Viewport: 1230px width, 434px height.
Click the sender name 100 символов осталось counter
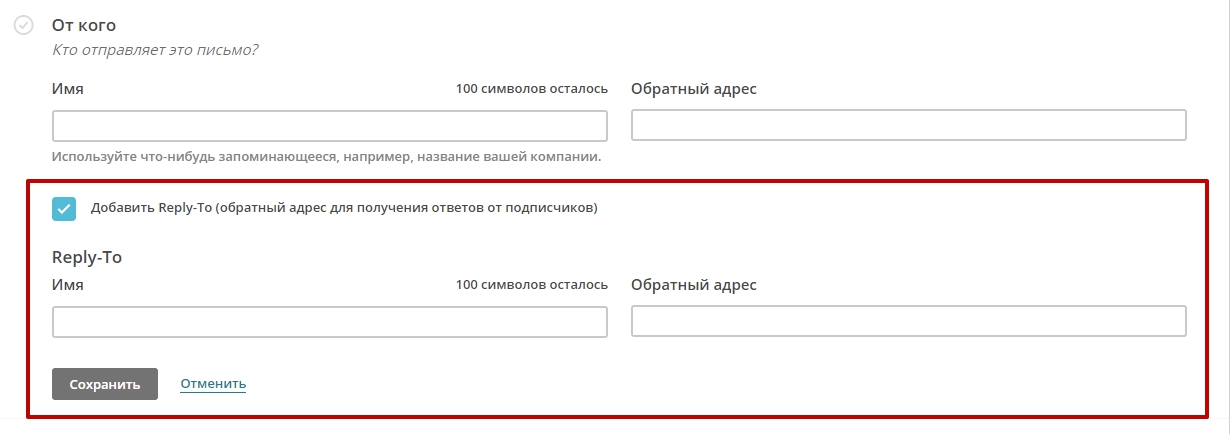pos(531,89)
